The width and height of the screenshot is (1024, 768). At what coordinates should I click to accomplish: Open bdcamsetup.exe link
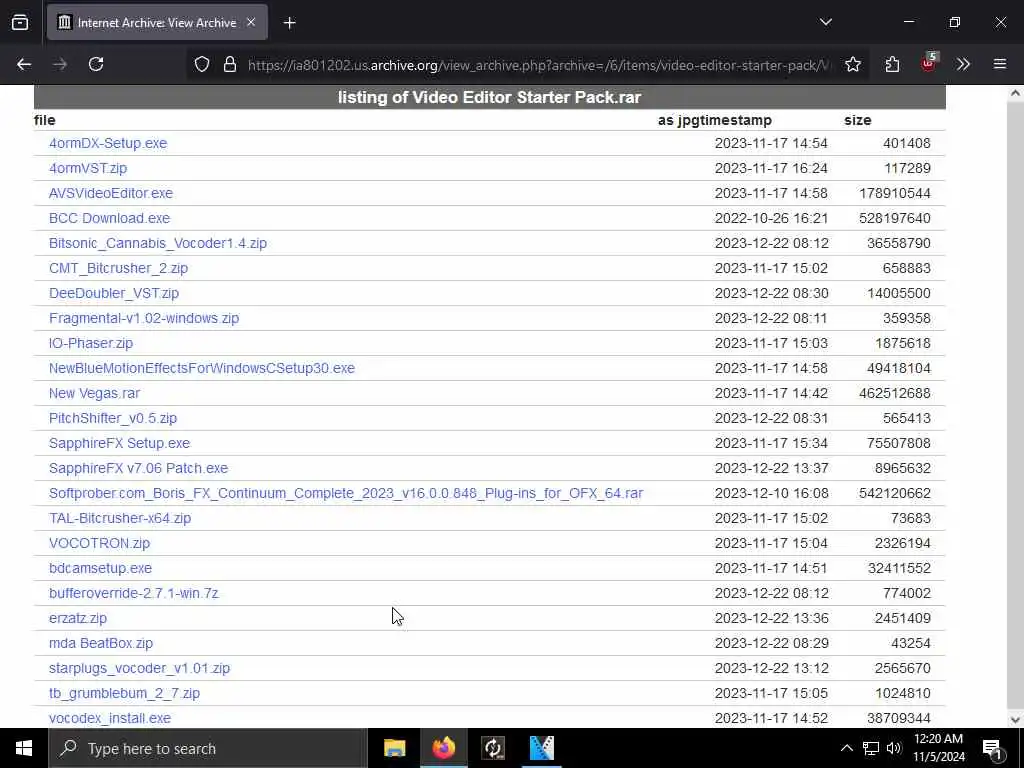coord(101,568)
